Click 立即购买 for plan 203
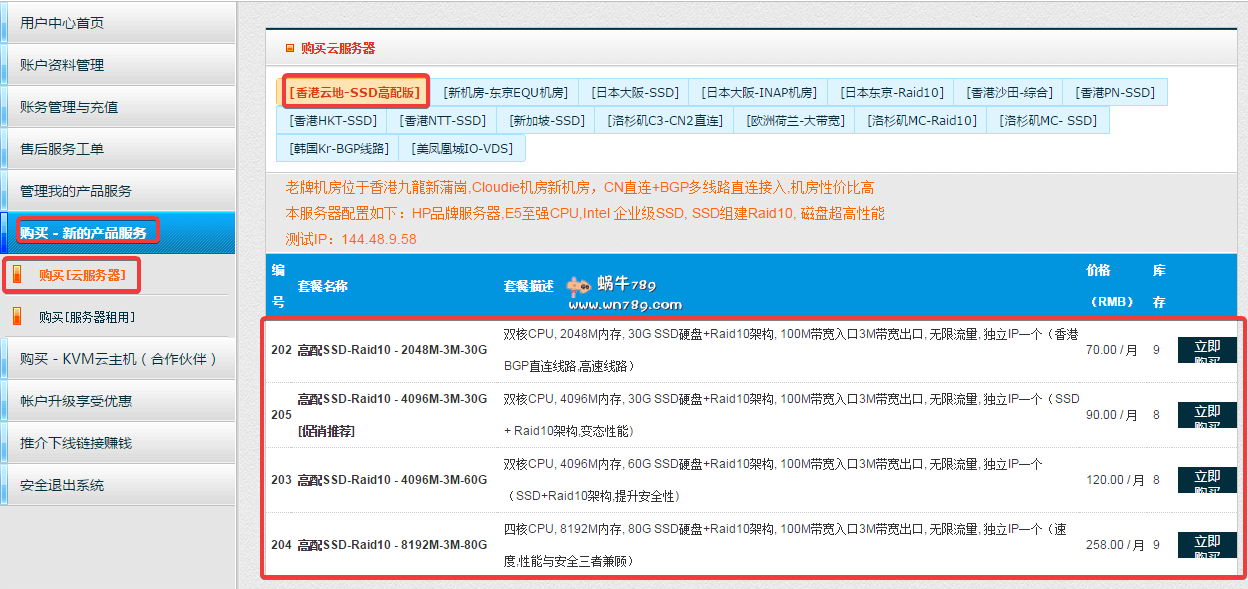Image resolution: width=1248 pixels, height=589 pixels. click(1207, 480)
